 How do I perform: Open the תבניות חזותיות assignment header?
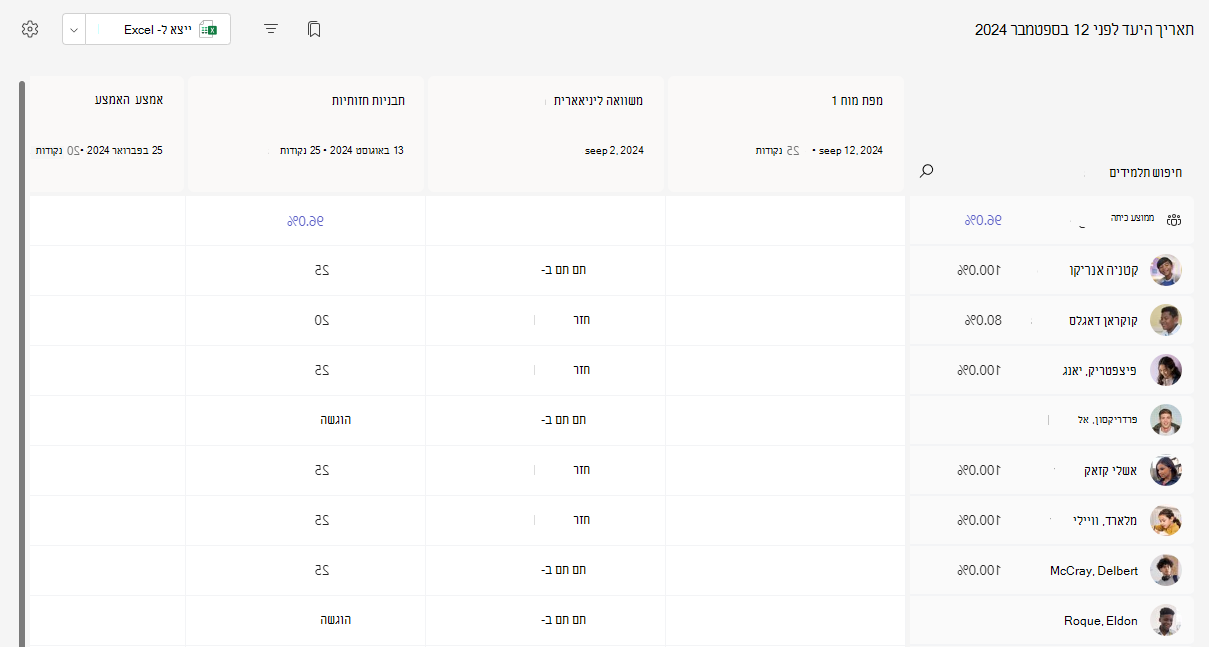(x=306, y=133)
